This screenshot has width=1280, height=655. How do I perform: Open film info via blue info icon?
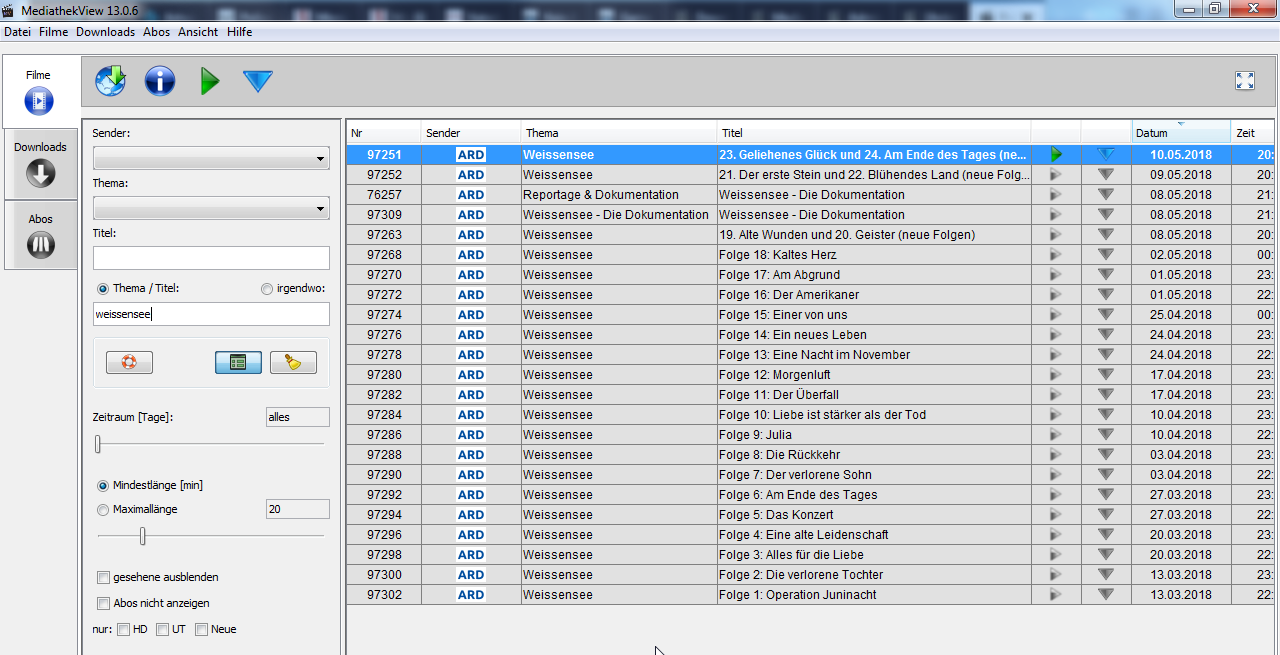[x=160, y=81]
